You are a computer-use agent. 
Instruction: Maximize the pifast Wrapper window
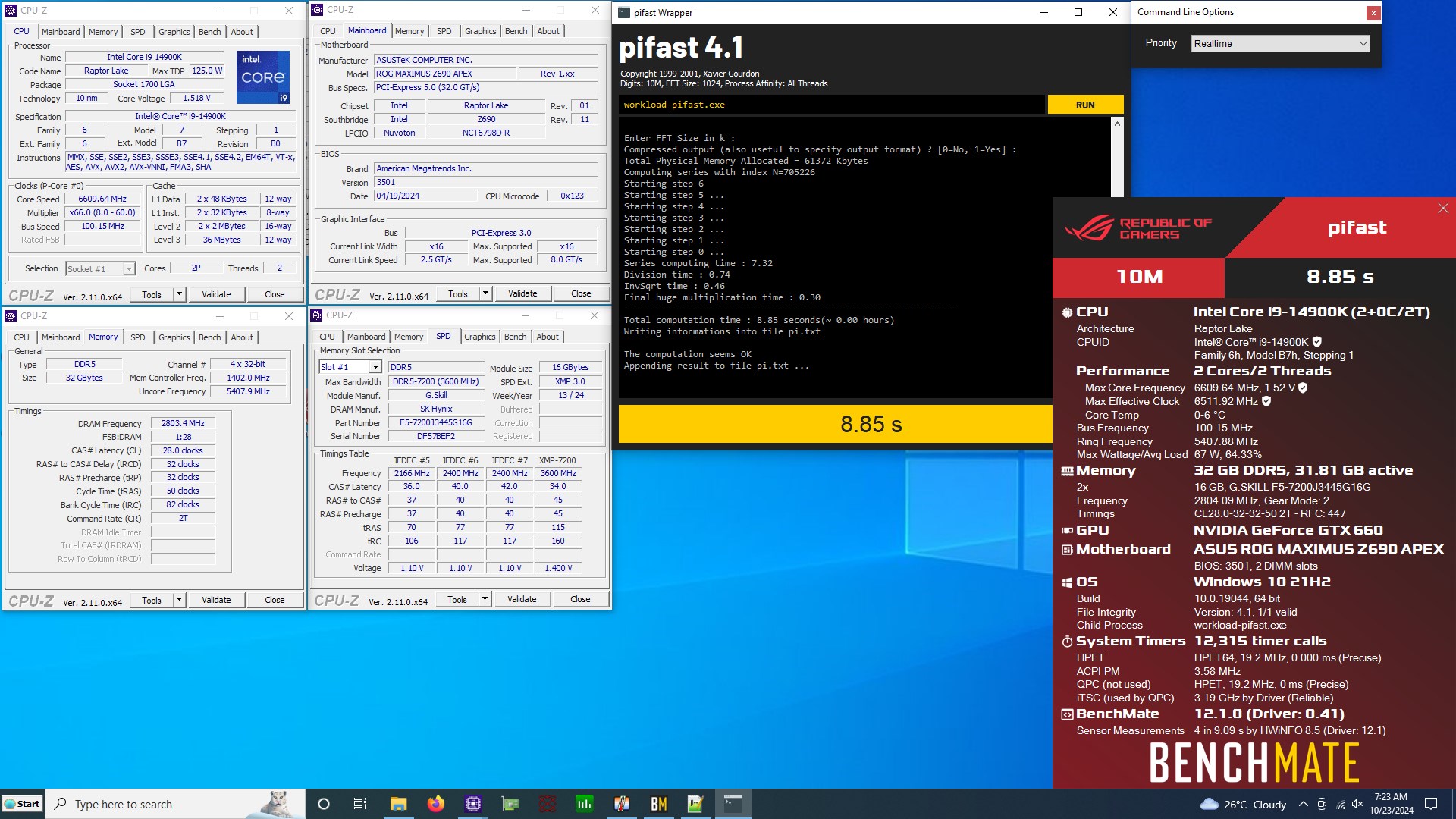pos(1078,12)
